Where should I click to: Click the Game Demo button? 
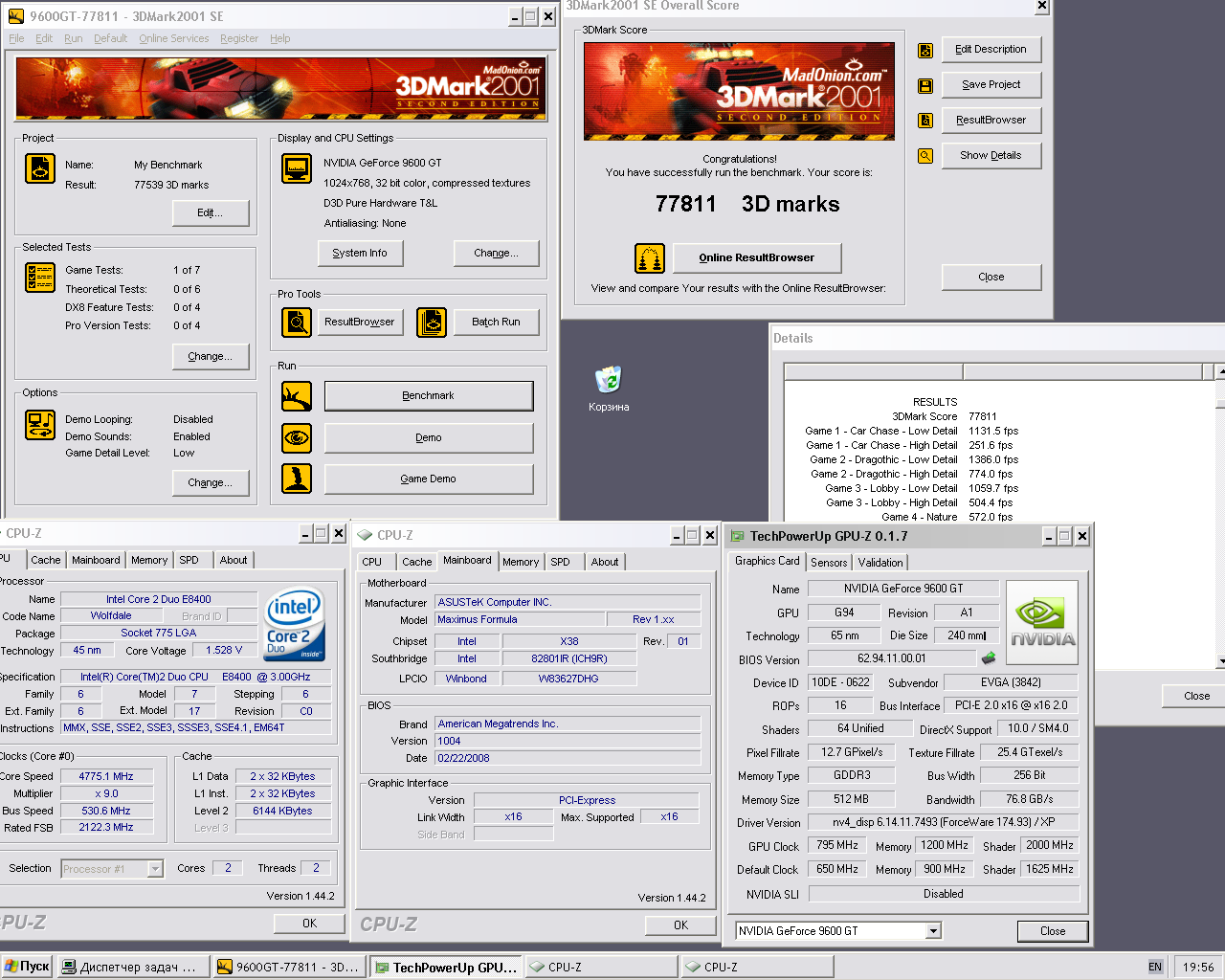429,479
